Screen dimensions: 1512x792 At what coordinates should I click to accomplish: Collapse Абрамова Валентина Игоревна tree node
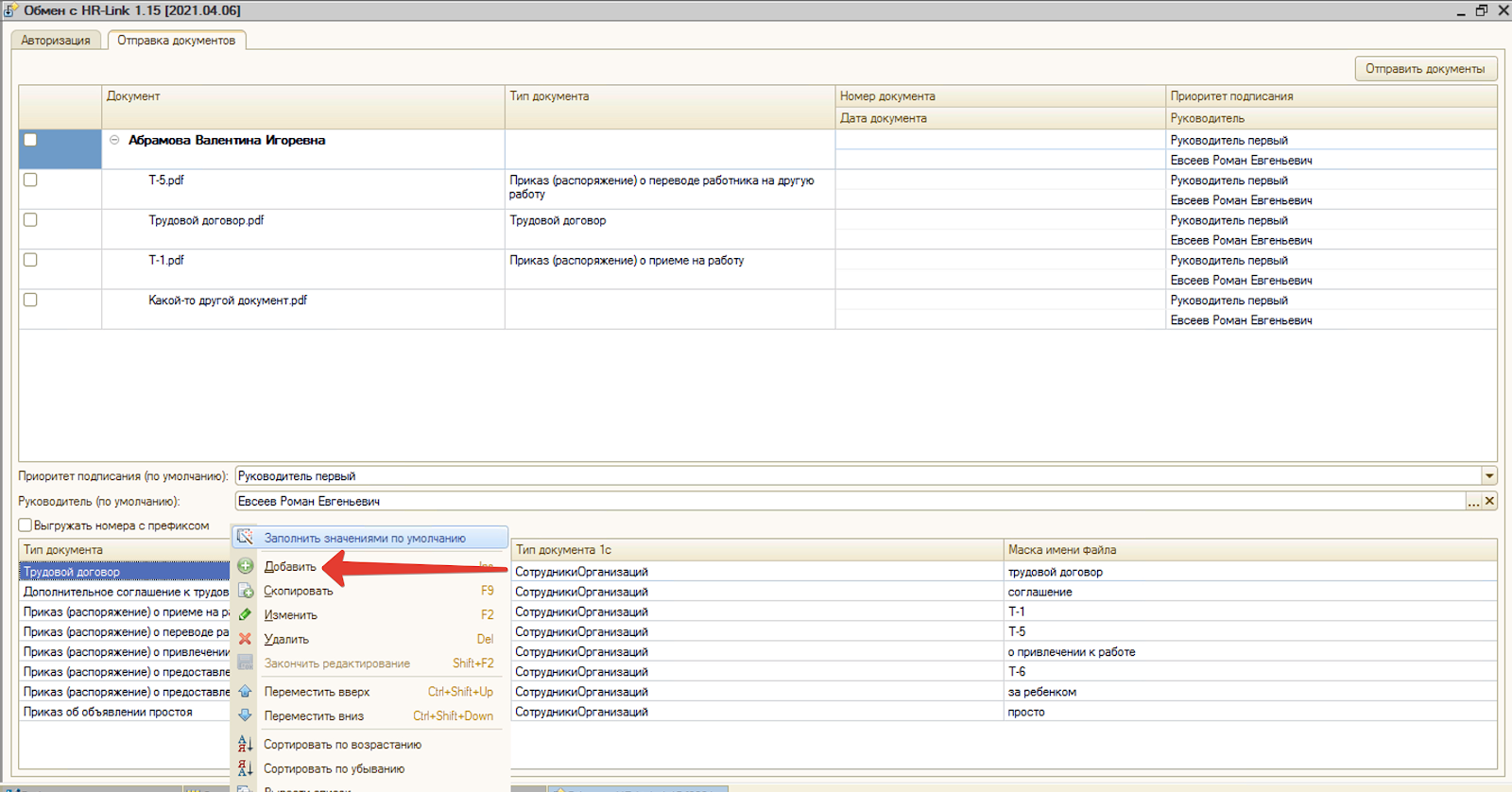coord(114,140)
